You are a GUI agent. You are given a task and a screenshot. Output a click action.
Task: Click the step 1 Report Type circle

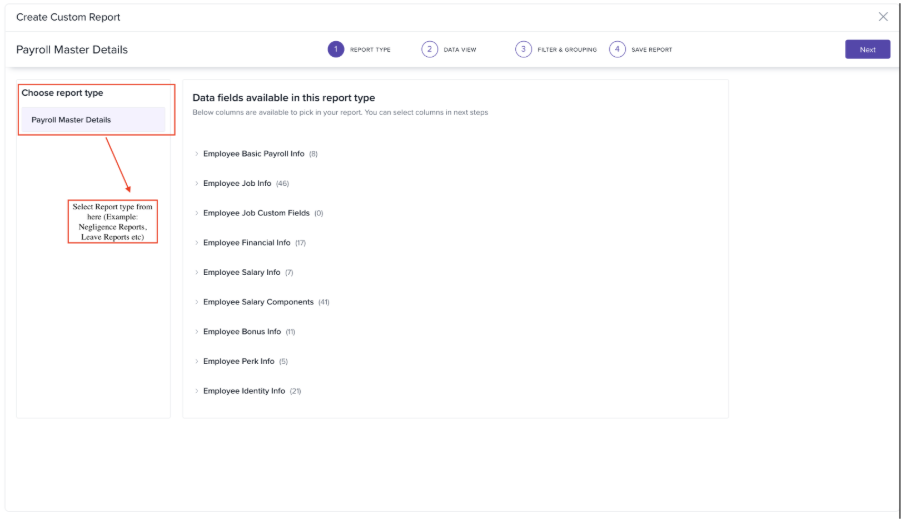pyautogui.click(x=336, y=49)
